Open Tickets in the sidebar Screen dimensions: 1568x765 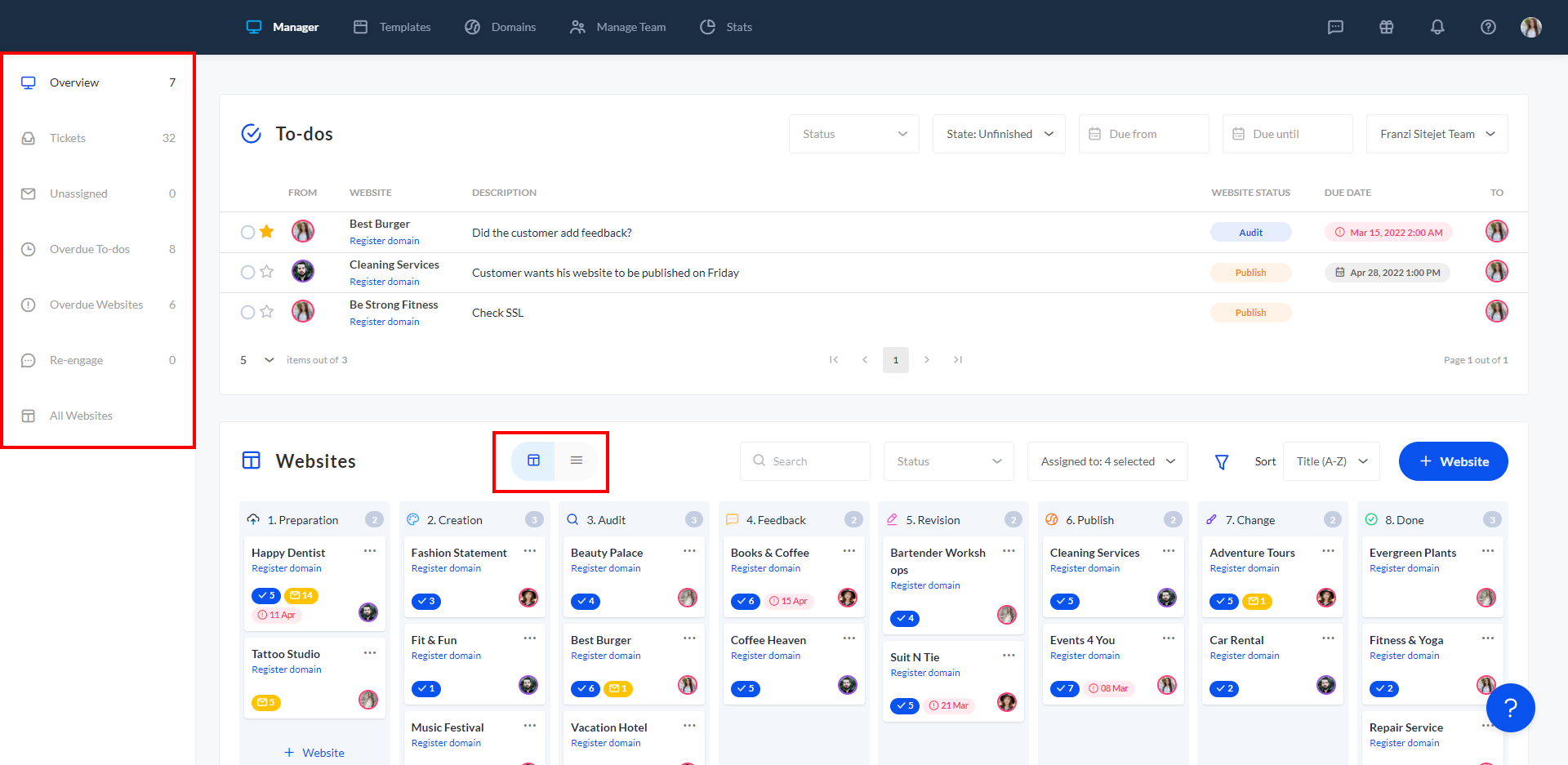tap(68, 138)
